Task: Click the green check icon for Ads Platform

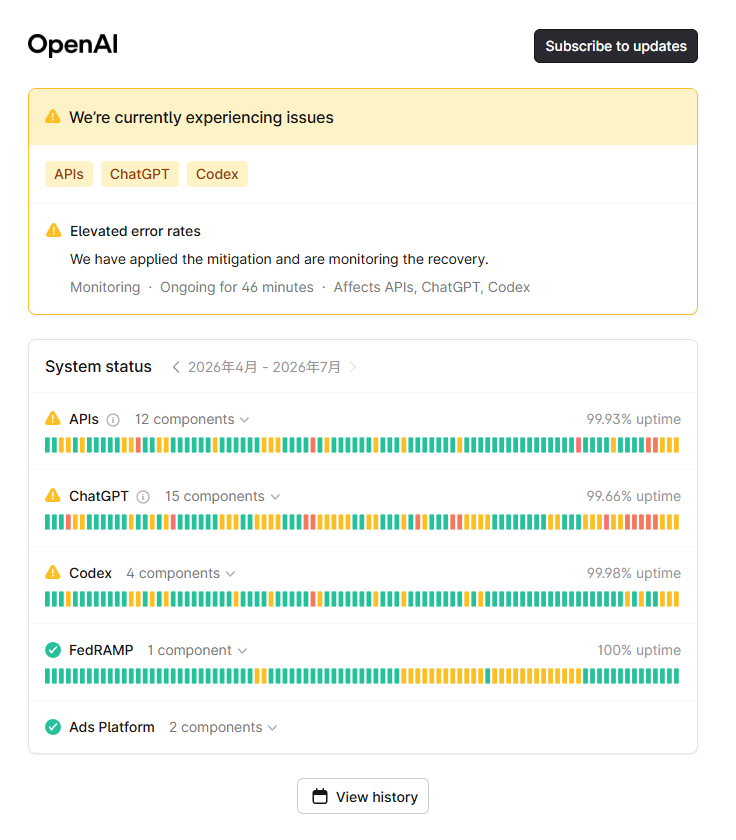Action: point(53,728)
